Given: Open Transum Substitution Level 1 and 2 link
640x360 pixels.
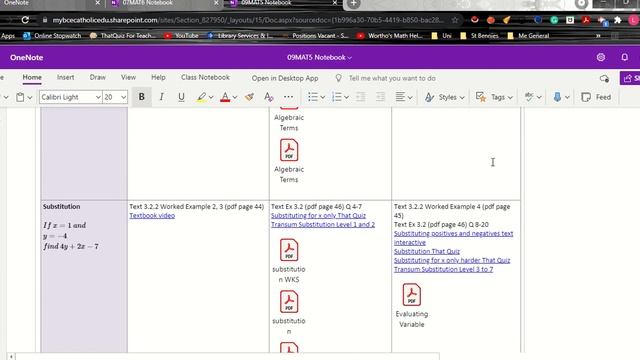Looking at the screenshot, I should [323, 224].
